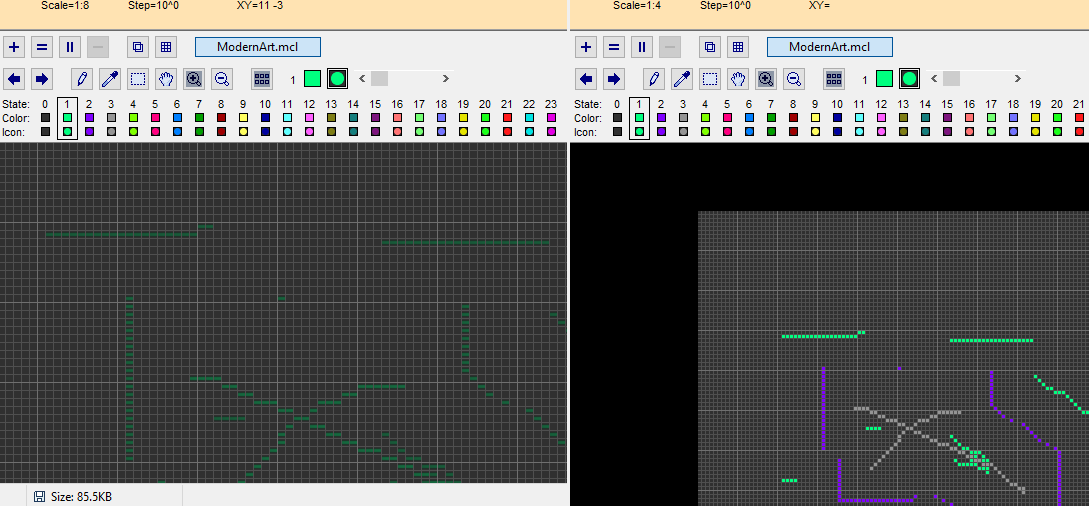This screenshot has width=1089, height=506.
Task: Click the zoom out magnifier, right window
Action: tap(794, 78)
